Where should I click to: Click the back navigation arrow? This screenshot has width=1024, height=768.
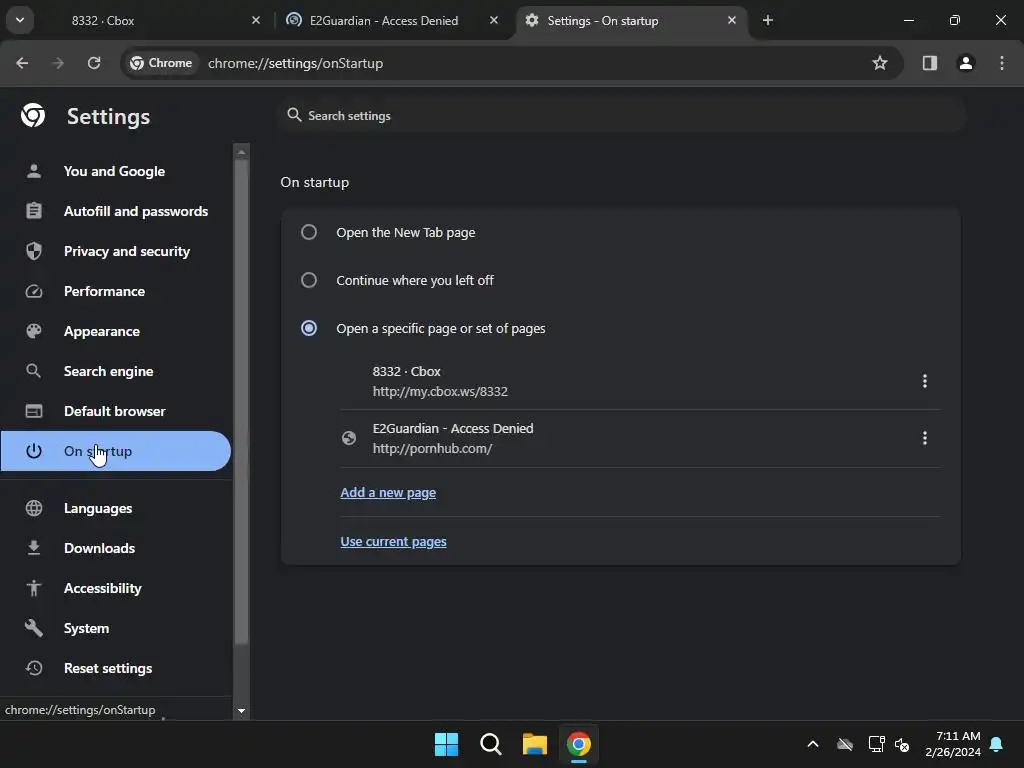click(x=22, y=63)
